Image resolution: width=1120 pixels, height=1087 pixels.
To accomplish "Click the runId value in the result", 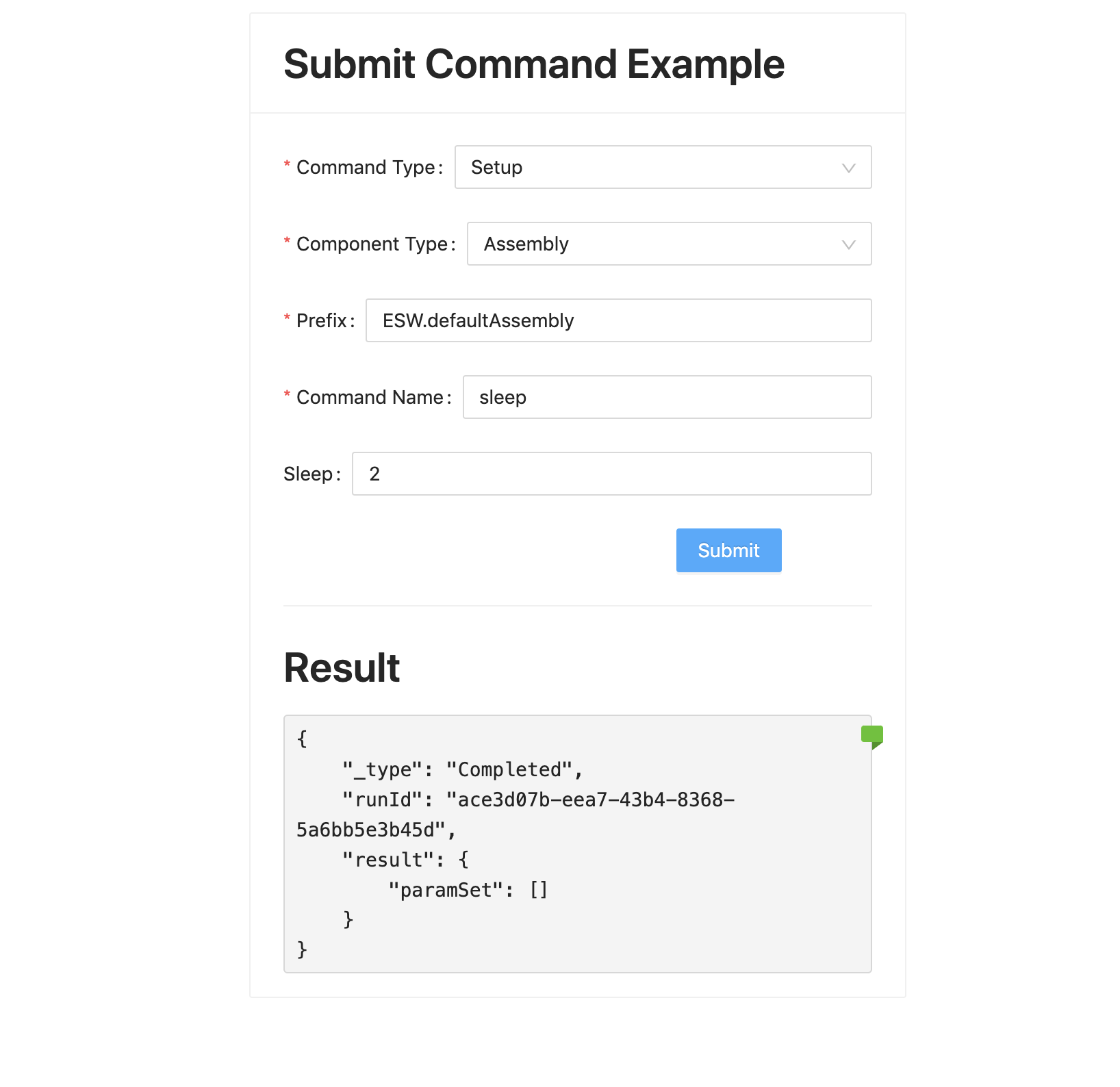I will coord(516,815).
